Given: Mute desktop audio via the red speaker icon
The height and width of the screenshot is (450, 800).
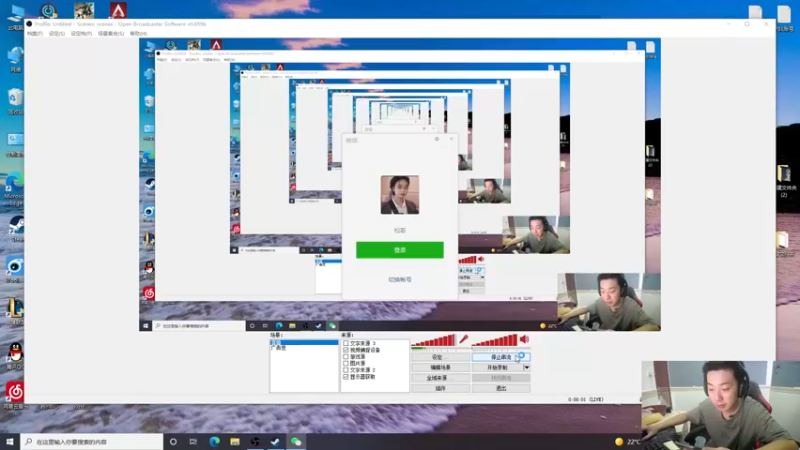Looking at the screenshot, I should click(x=524, y=339).
